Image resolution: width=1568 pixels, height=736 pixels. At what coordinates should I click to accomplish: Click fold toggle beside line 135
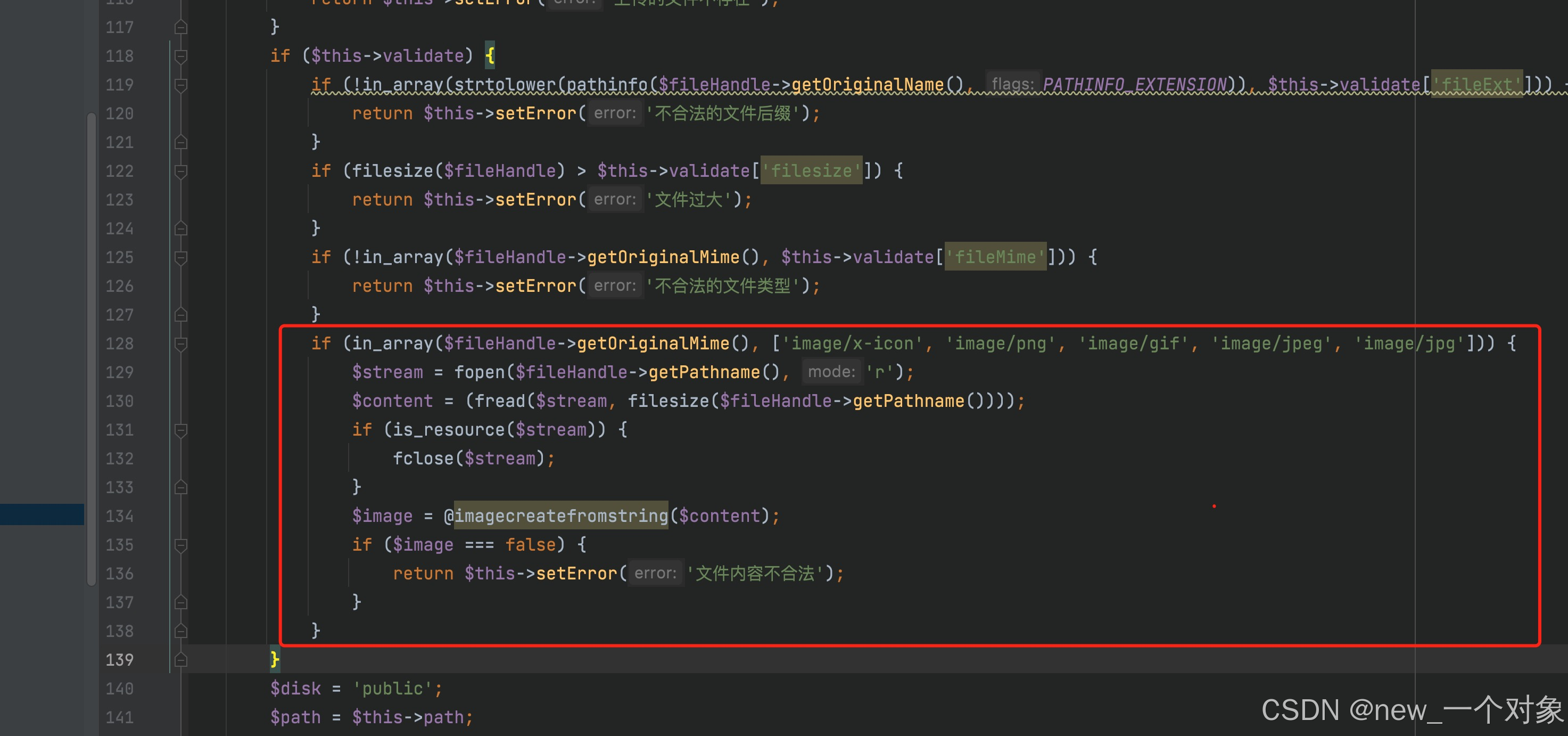[x=181, y=545]
